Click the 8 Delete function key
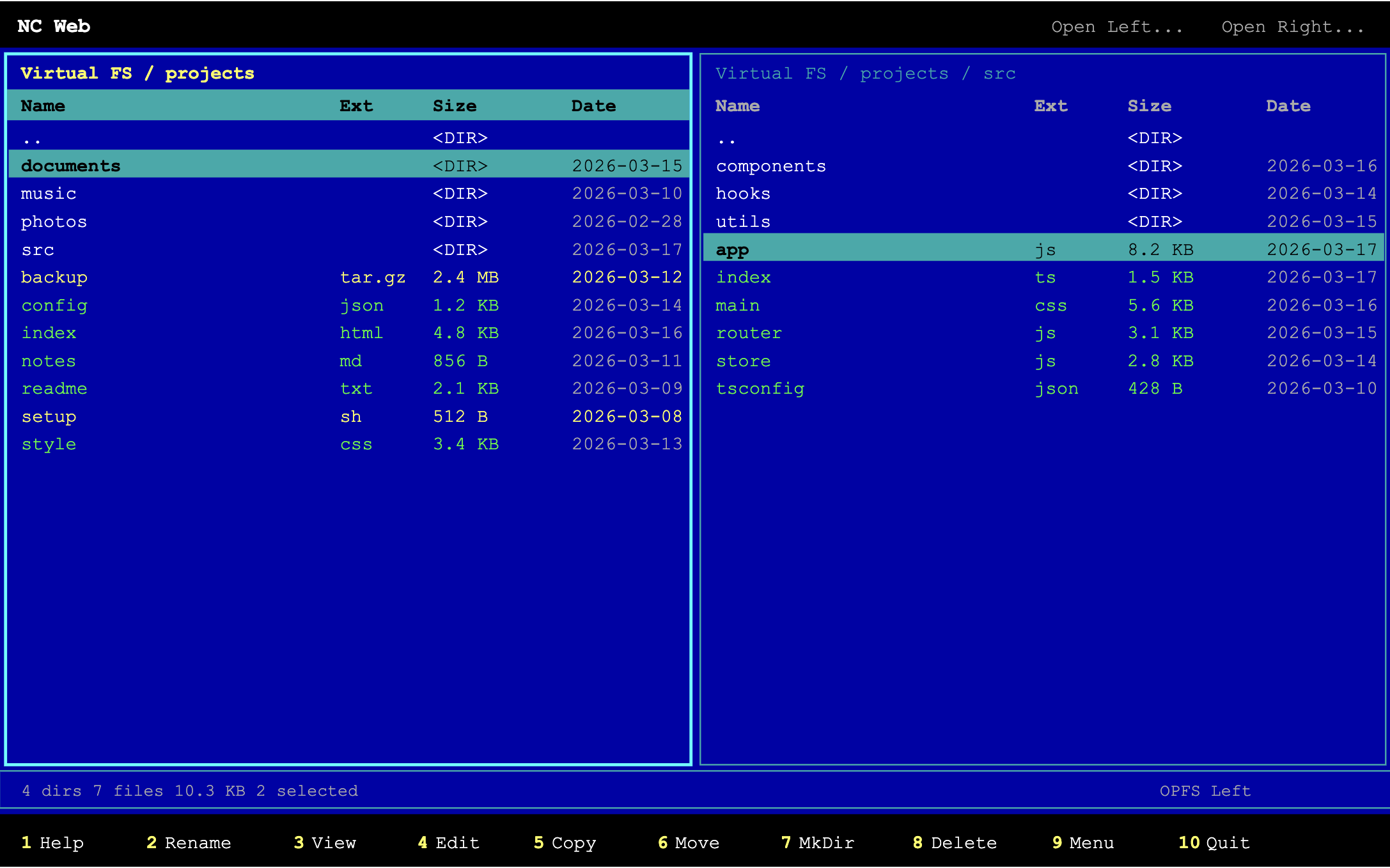 click(x=954, y=842)
